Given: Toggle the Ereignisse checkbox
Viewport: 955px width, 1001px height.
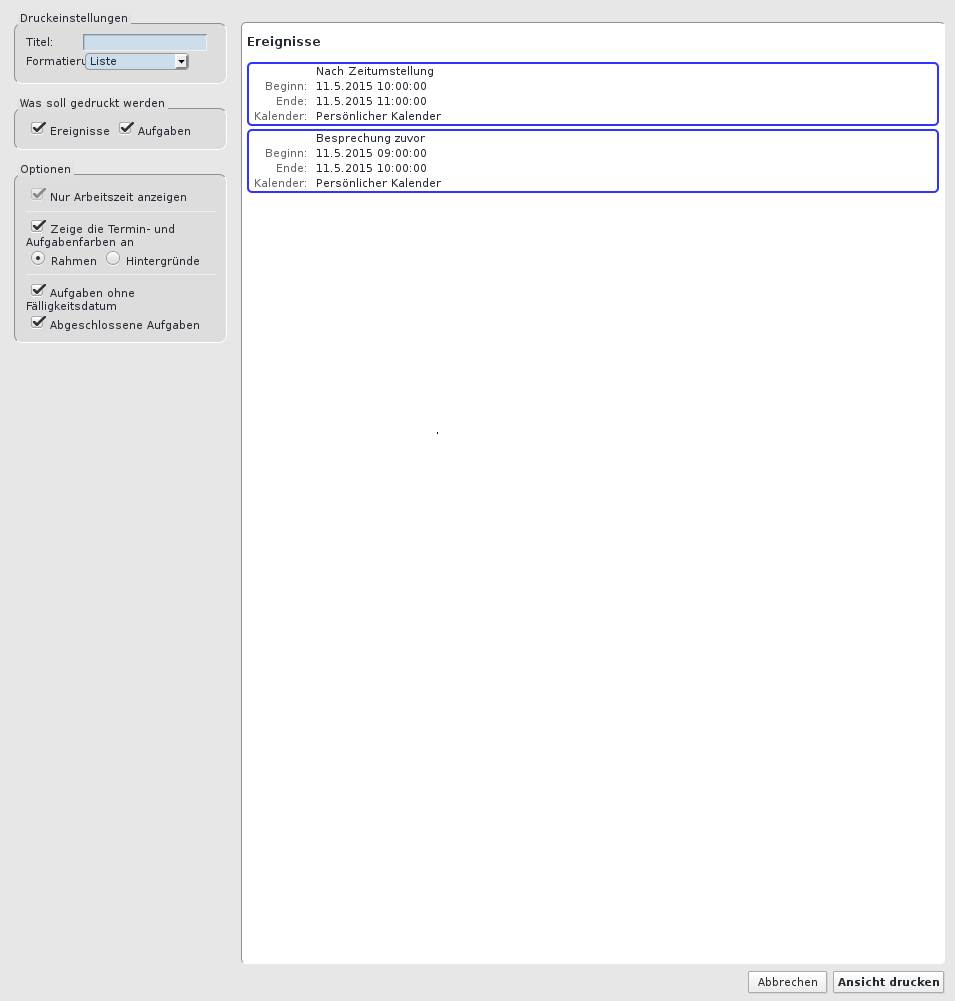Looking at the screenshot, I should [x=38, y=129].
